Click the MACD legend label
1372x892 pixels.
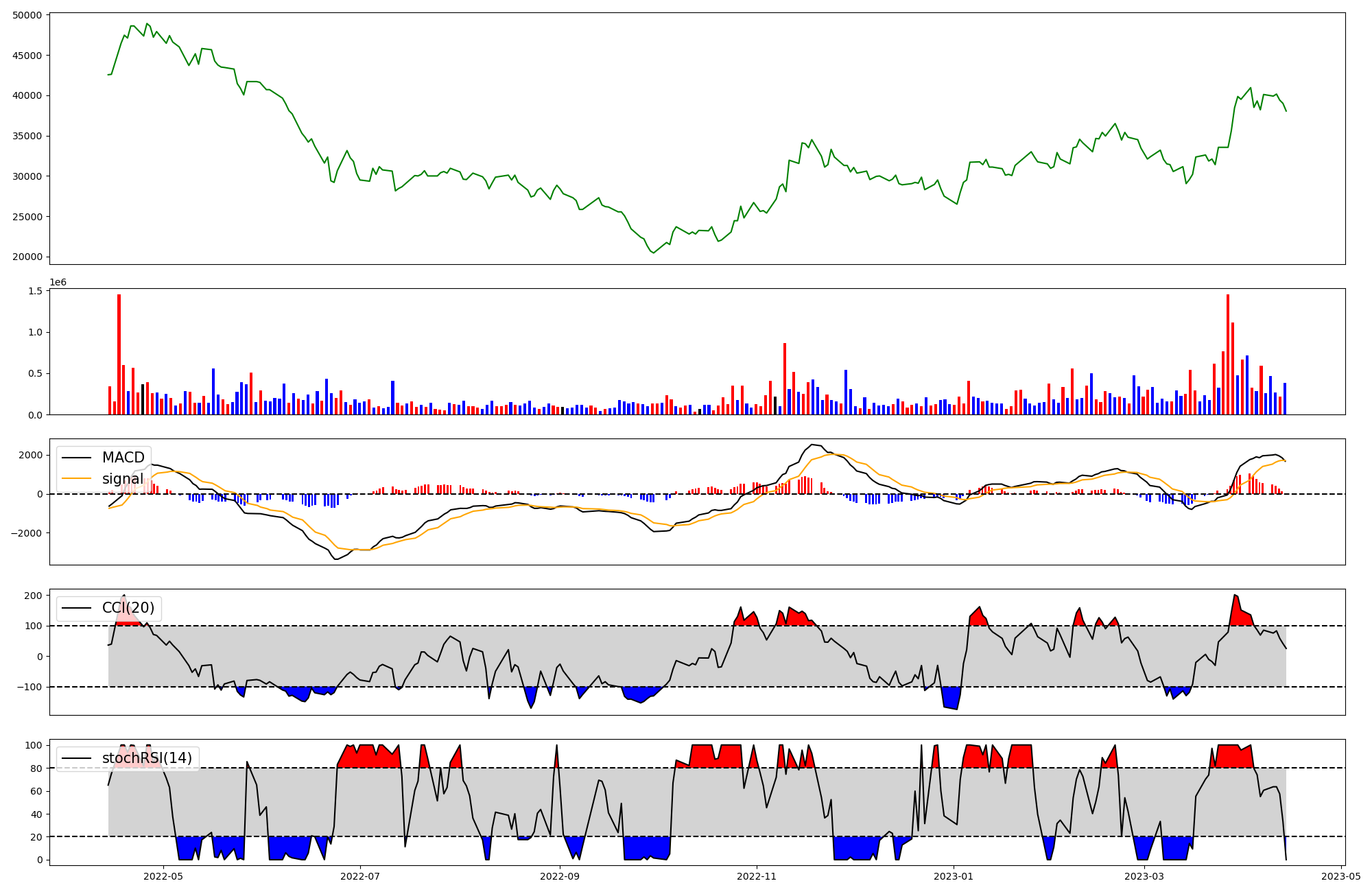tap(123, 458)
